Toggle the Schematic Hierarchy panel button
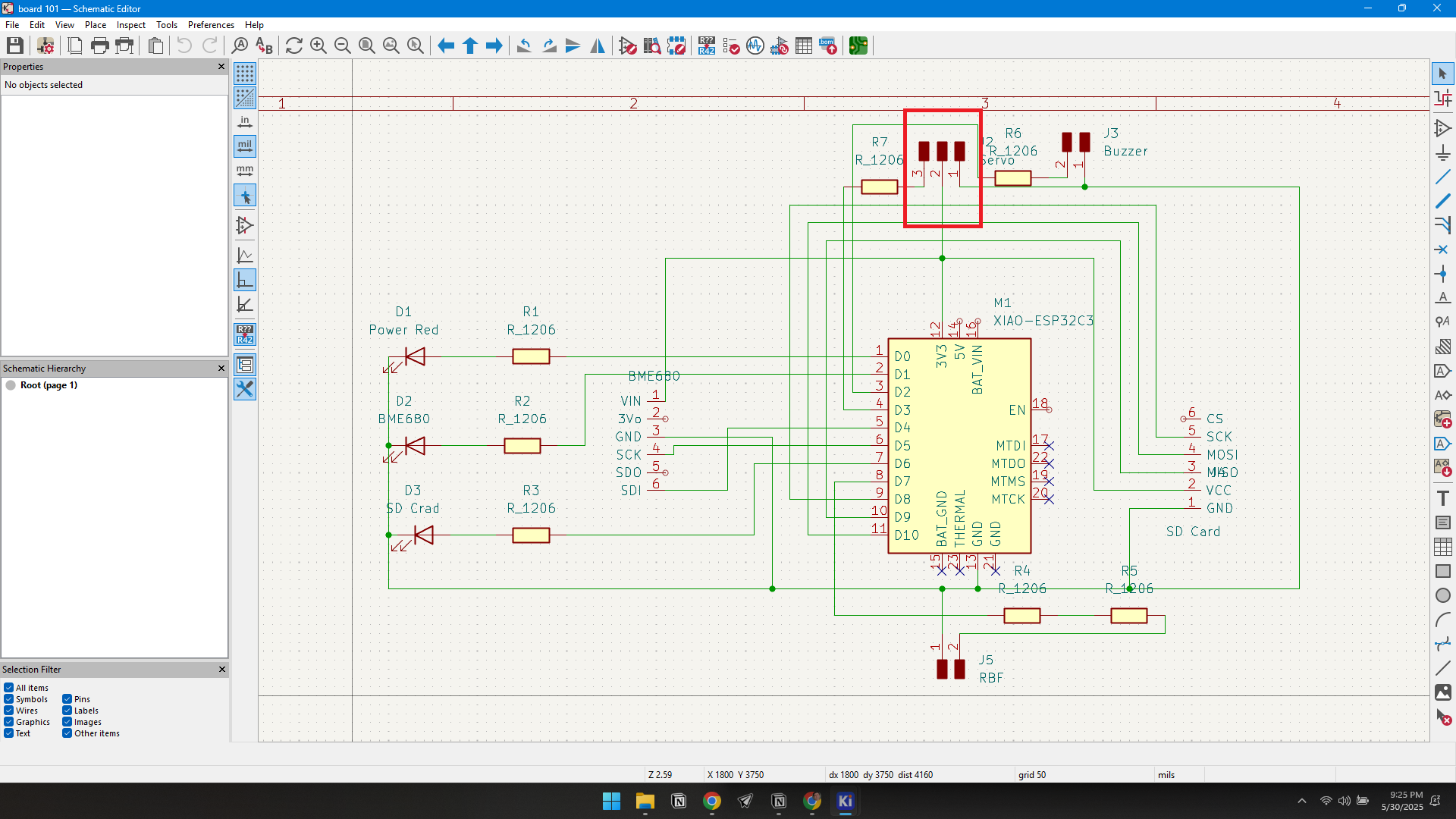This screenshot has height=819, width=1456. [x=245, y=365]
